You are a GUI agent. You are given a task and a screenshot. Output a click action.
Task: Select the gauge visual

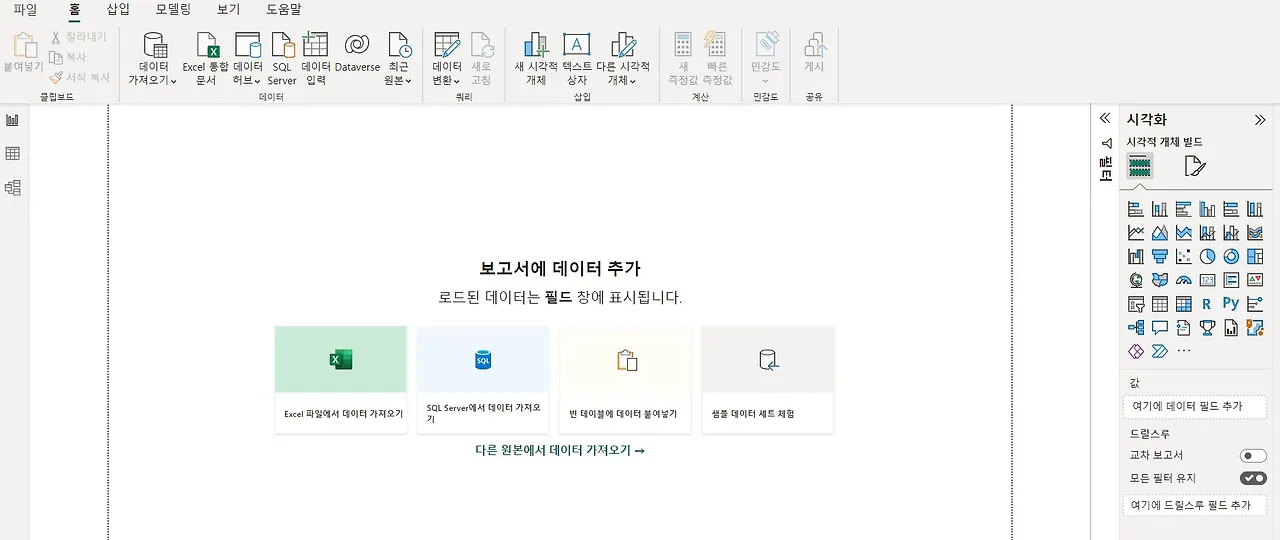coord(1184,280)
